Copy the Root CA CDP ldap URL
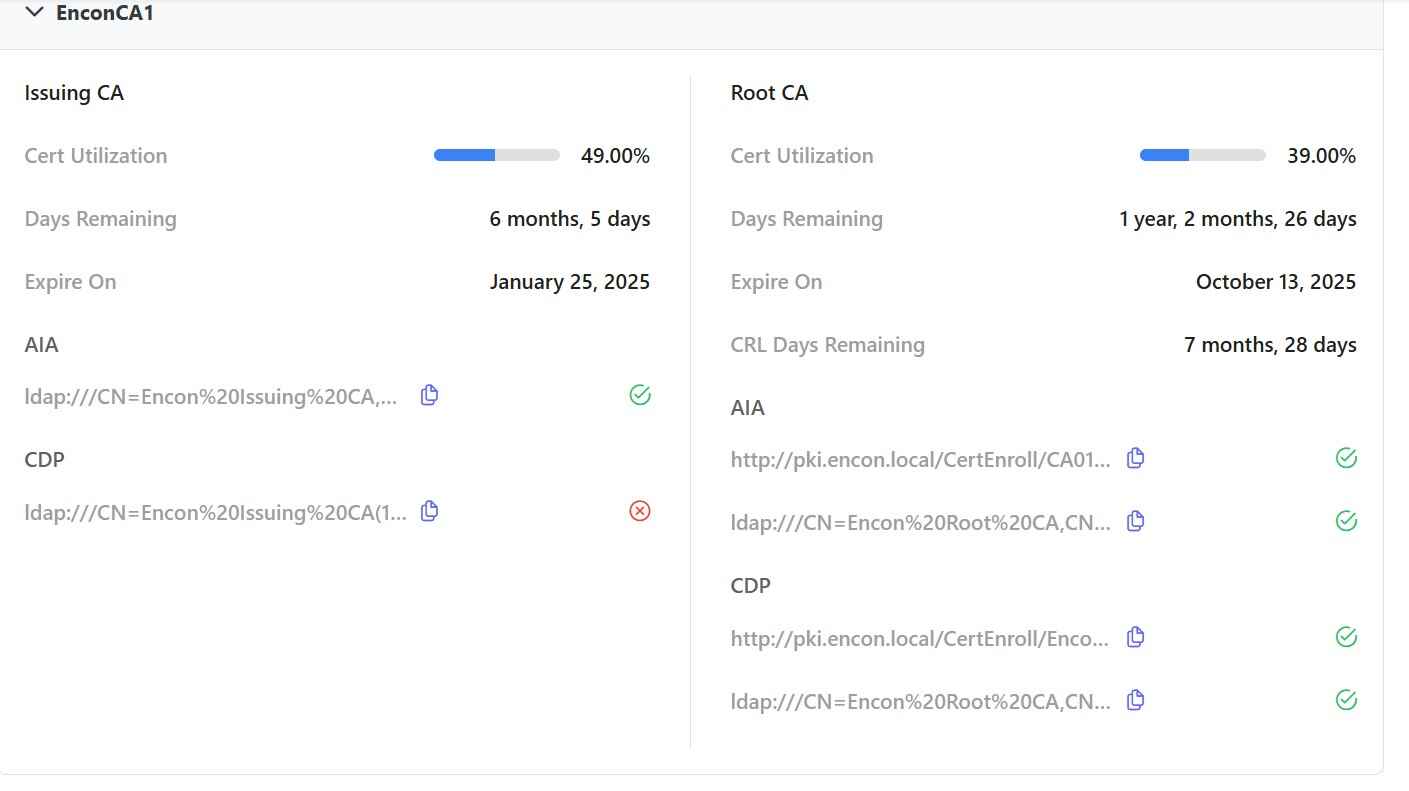Image resolution: width=1409 pixels, height=791 pixels. coord(1135,700)
